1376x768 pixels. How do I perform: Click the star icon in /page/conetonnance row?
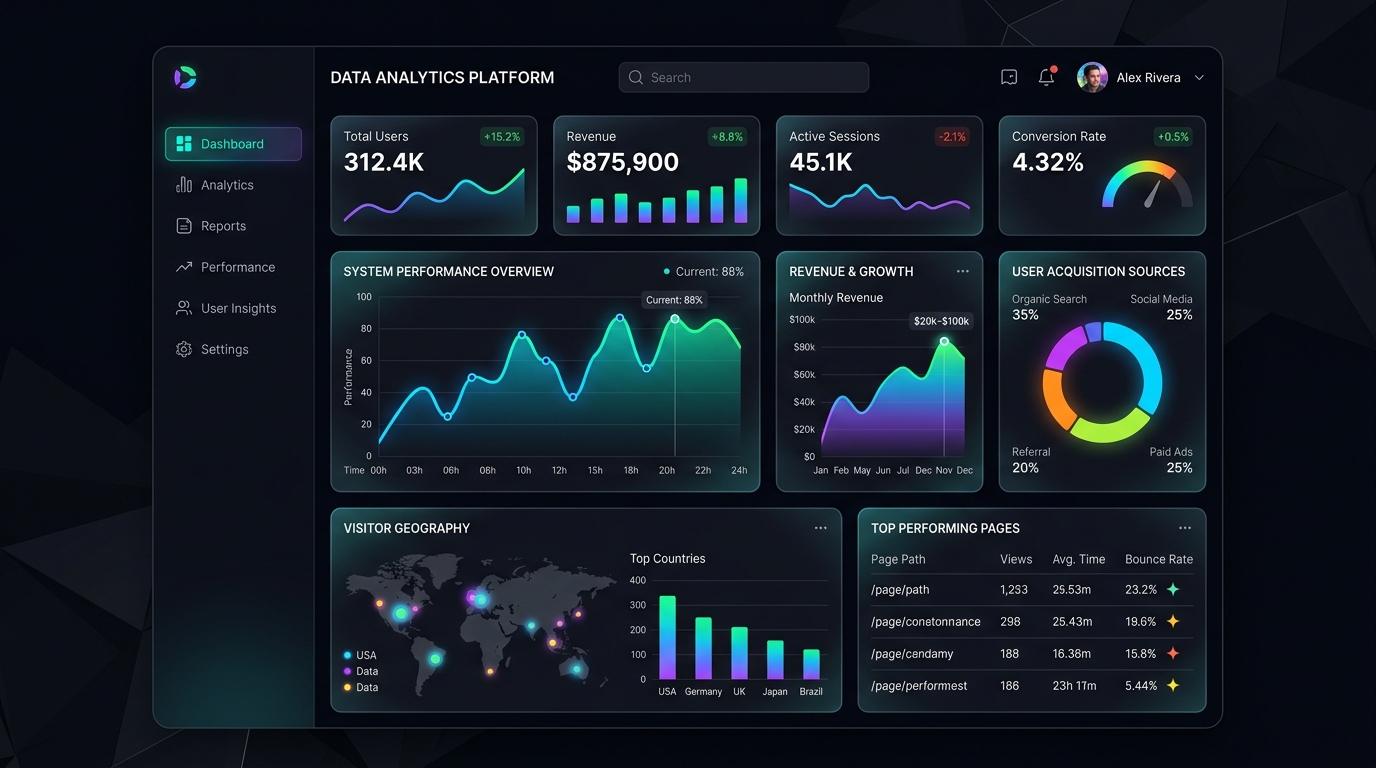coord(1173,621)
